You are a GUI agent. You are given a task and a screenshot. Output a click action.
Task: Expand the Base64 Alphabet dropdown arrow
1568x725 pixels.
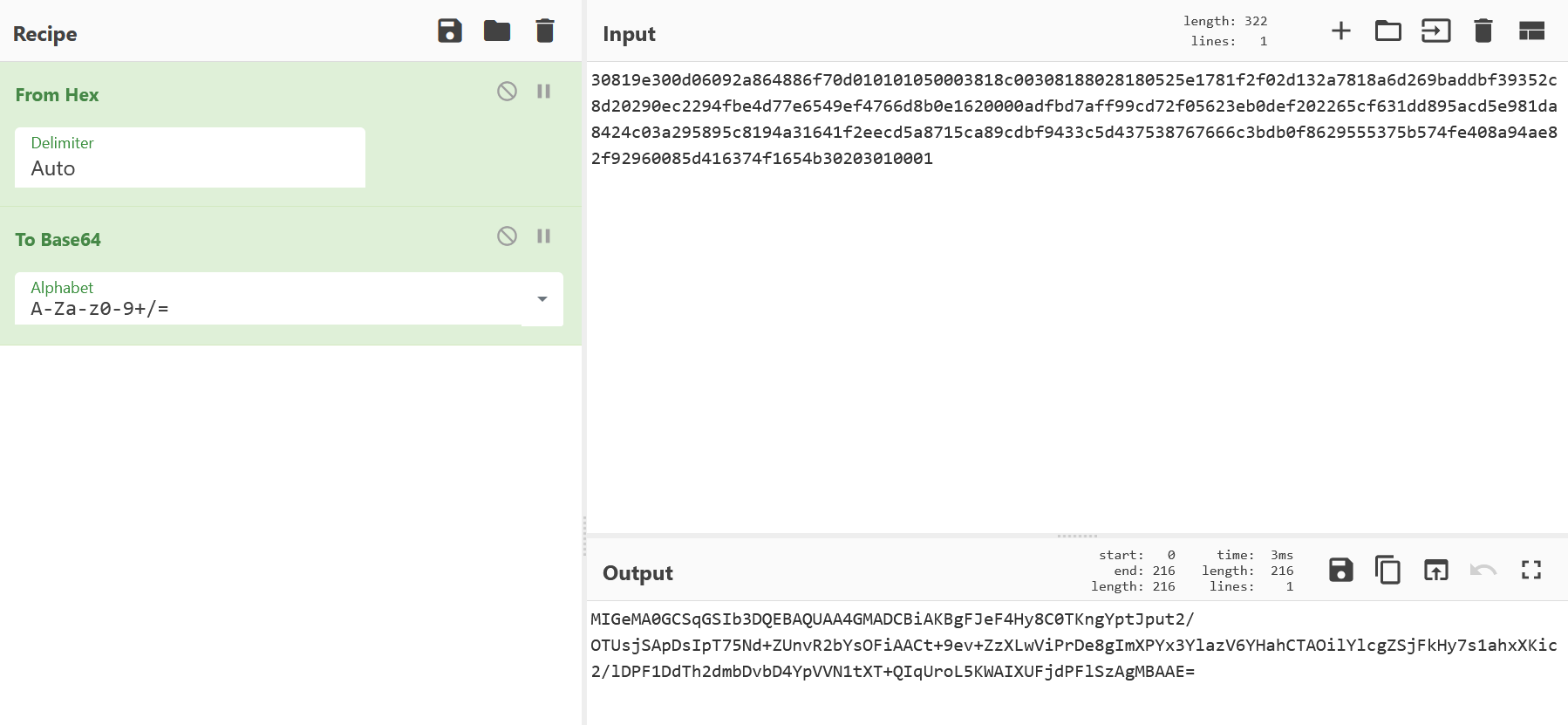(542, 299)
